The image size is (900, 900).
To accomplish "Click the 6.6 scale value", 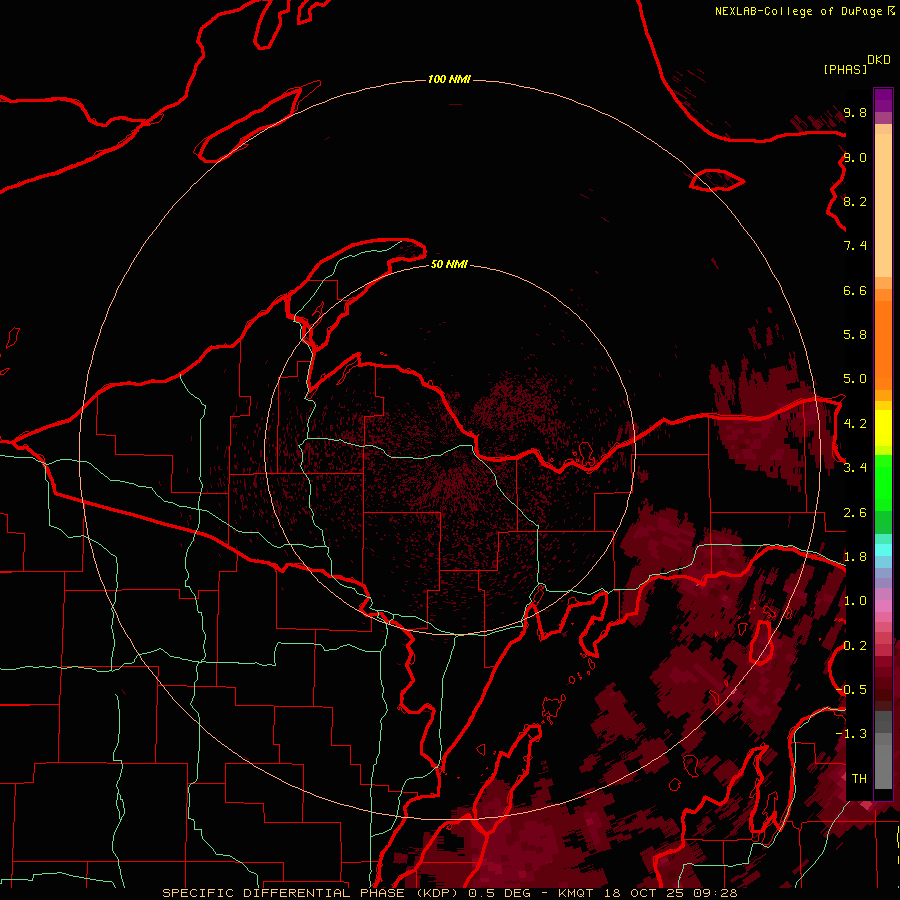I will (855, 290).
